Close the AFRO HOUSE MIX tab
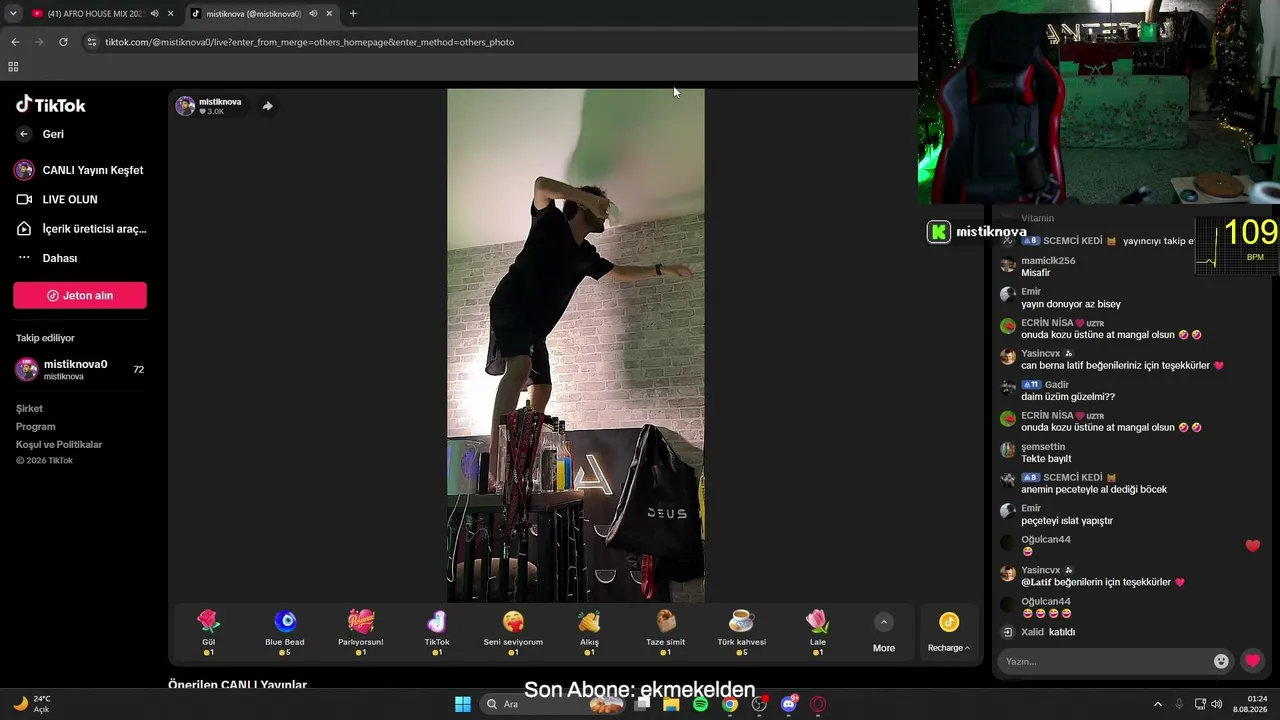This screenshot has width=1280, height=720. point(171,14)
